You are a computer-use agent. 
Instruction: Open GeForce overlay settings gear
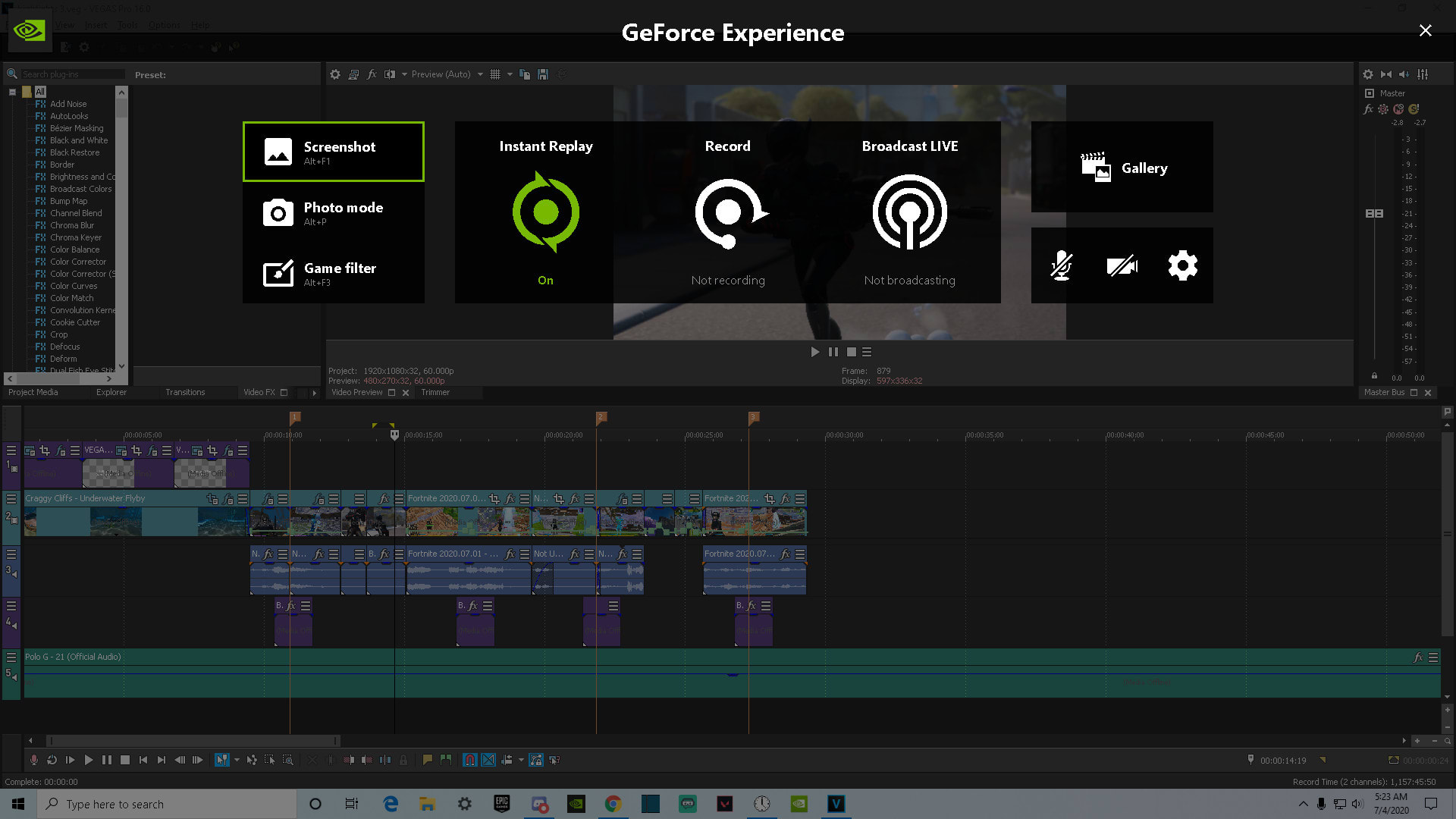coord(1183,265)
